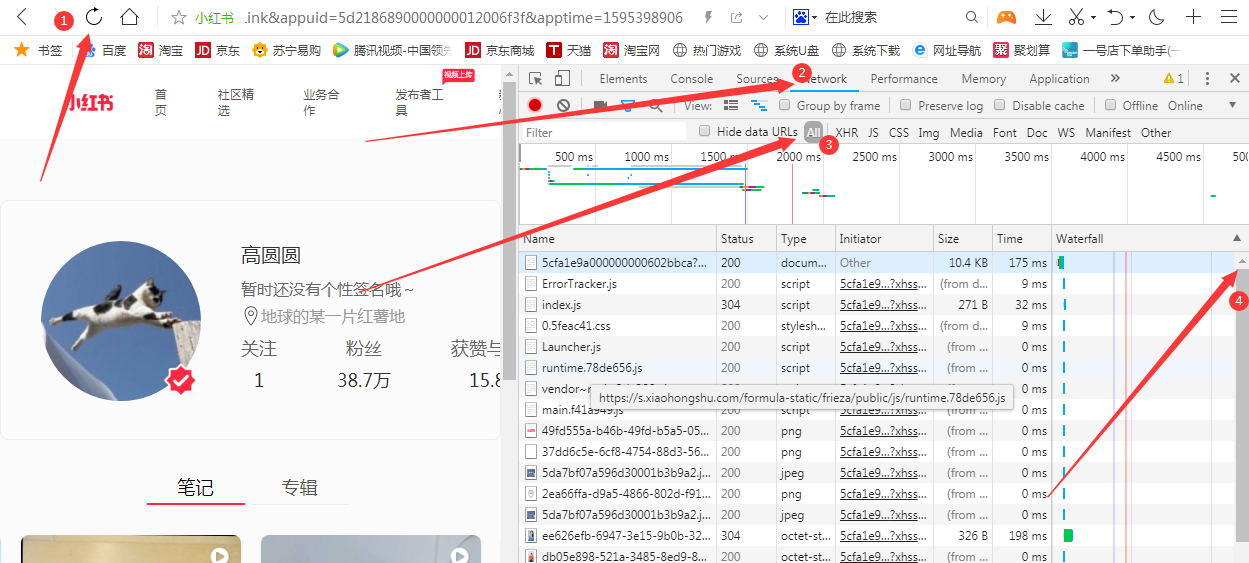The image size is (1249, 563).
Task: Open the Online throttling dropdown arrow
Action: click(x=1232, y=105)
